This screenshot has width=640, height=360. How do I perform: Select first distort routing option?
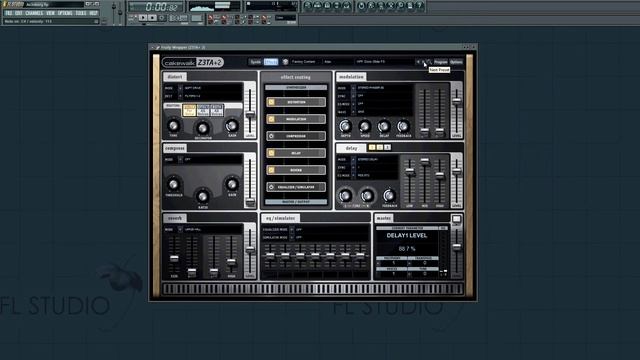click(x=189, y=110)
